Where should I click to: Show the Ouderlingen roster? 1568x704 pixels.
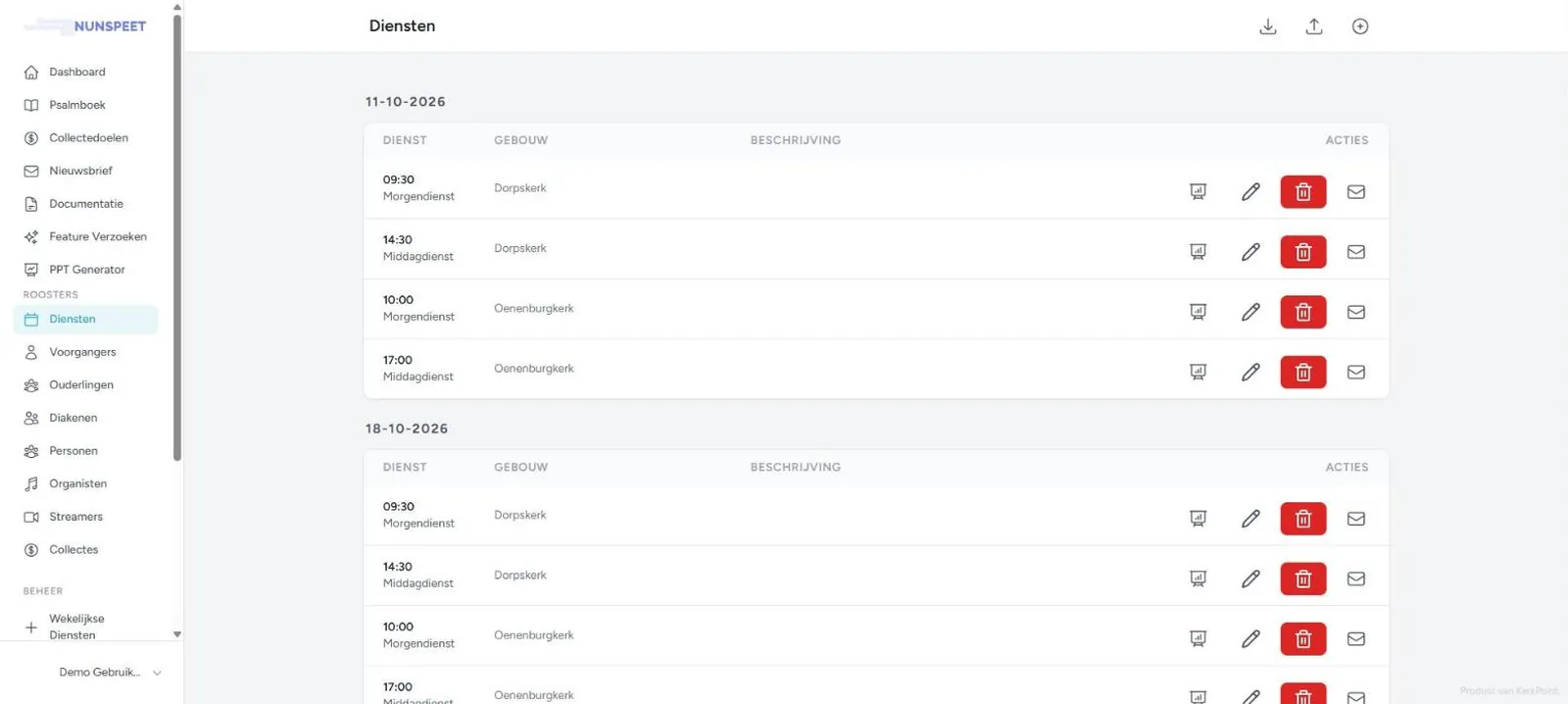(85, 385)
